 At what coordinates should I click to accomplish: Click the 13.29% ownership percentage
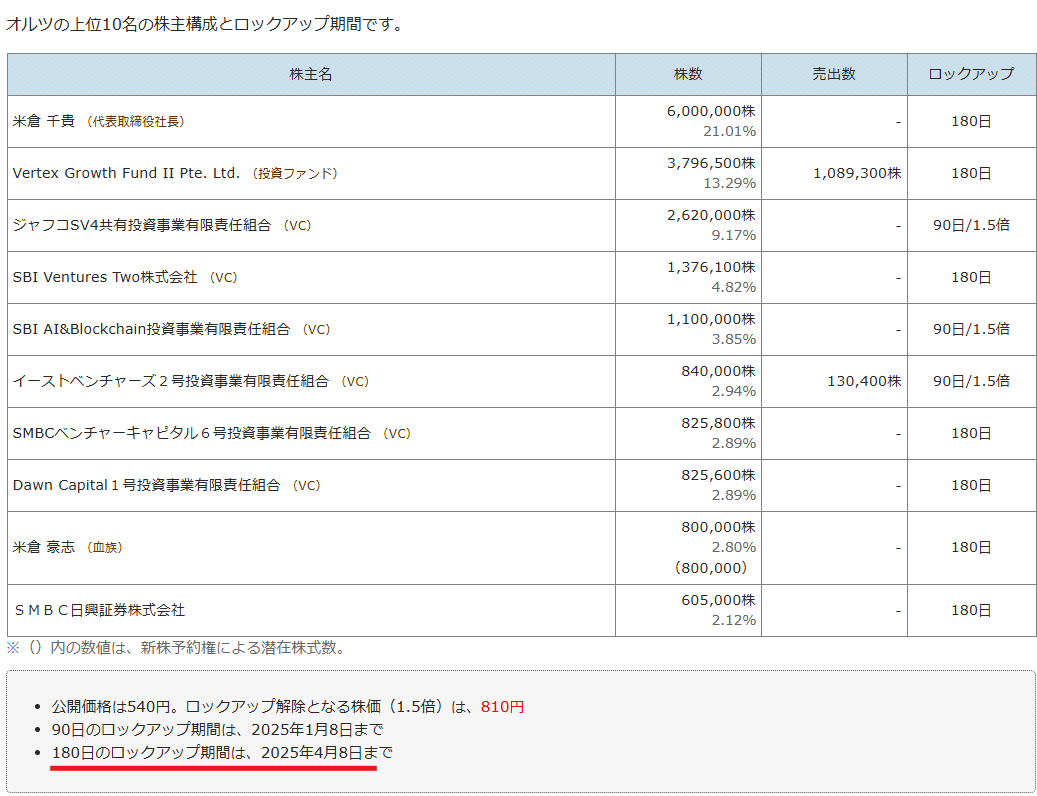[729, 183]
